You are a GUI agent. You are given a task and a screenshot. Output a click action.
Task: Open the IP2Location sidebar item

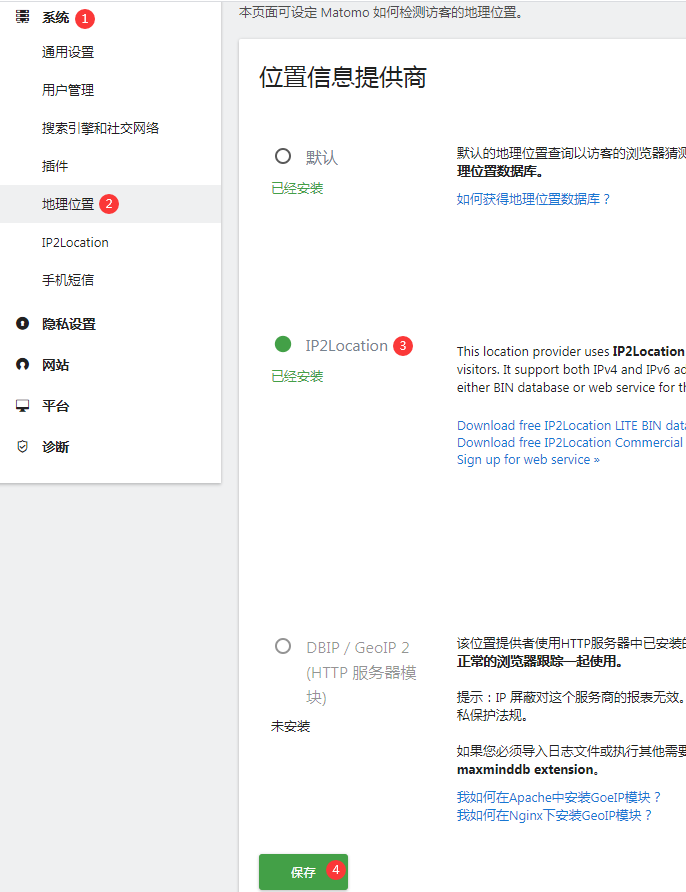pyautogui.click(x=75, y=242)
